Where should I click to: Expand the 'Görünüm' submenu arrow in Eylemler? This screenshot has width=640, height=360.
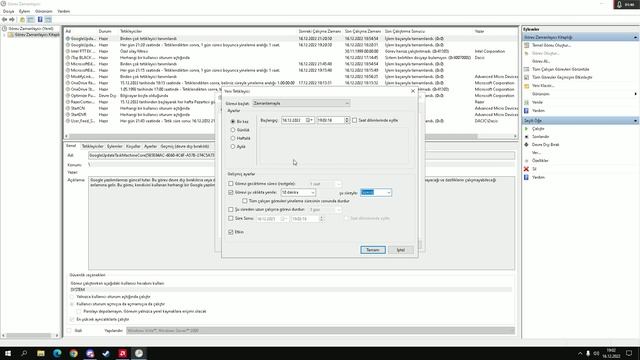click(x=636, y=94)
